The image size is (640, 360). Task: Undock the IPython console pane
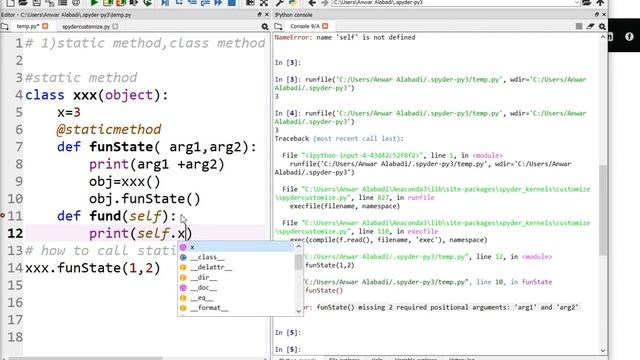[597, 14]
